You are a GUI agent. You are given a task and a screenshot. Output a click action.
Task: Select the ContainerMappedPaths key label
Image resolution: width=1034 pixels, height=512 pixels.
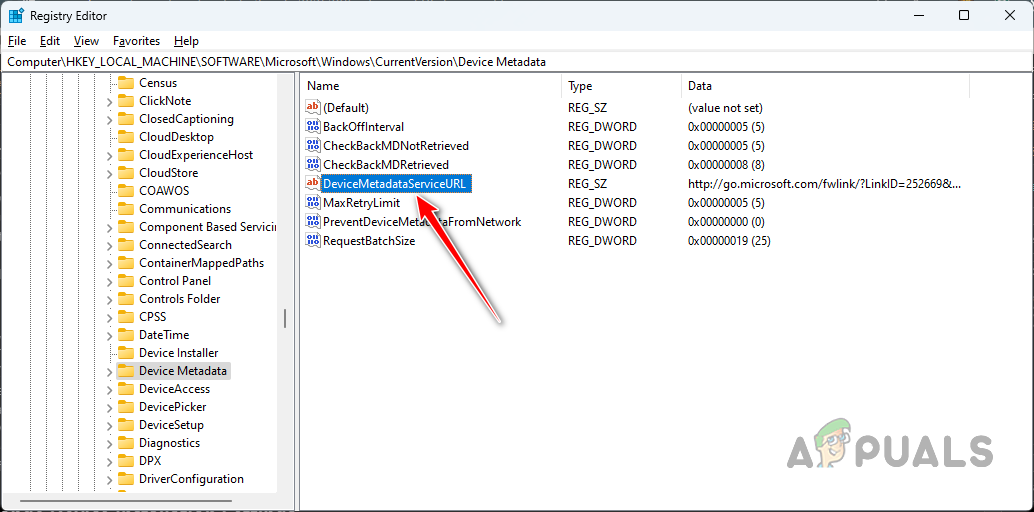click(x=201, y=263)
